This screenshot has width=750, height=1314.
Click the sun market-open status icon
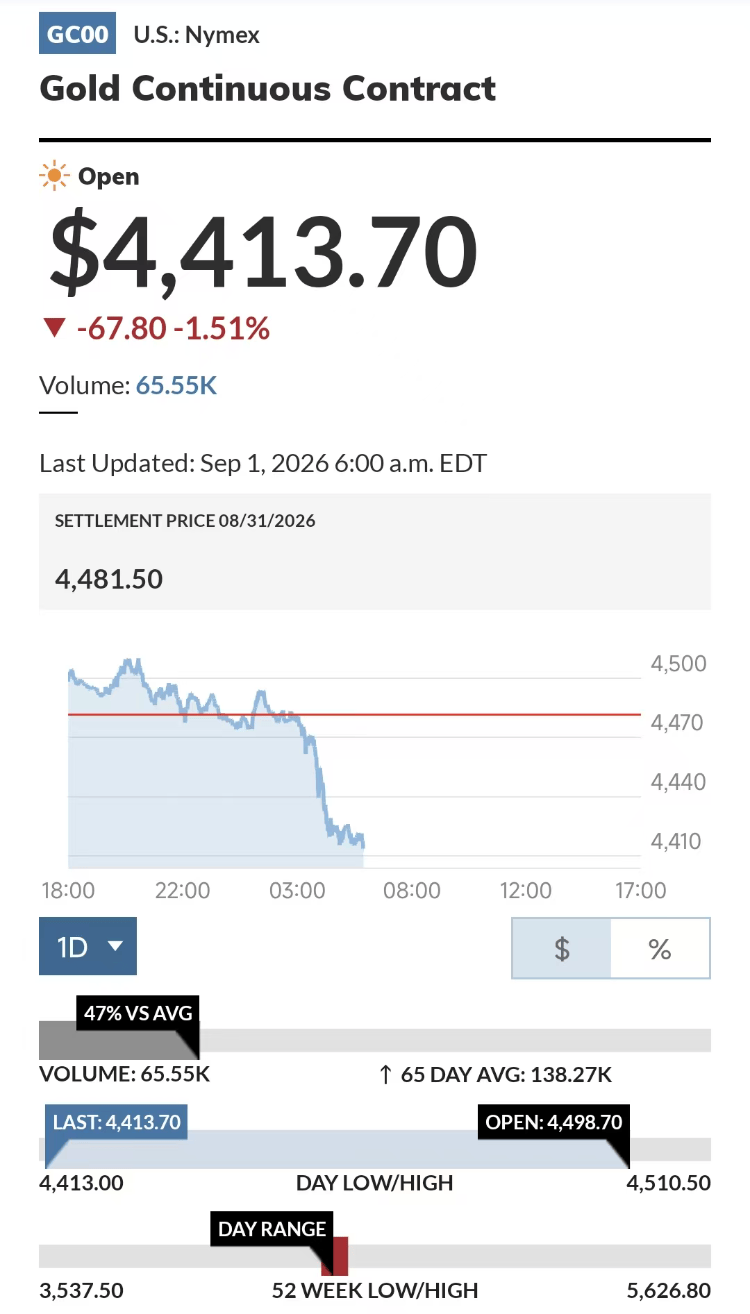coord(52,177)
